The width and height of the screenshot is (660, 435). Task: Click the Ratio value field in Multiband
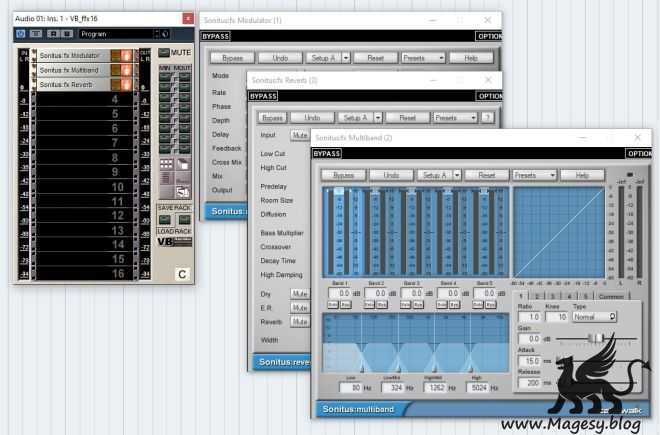(x=530, y=317)
